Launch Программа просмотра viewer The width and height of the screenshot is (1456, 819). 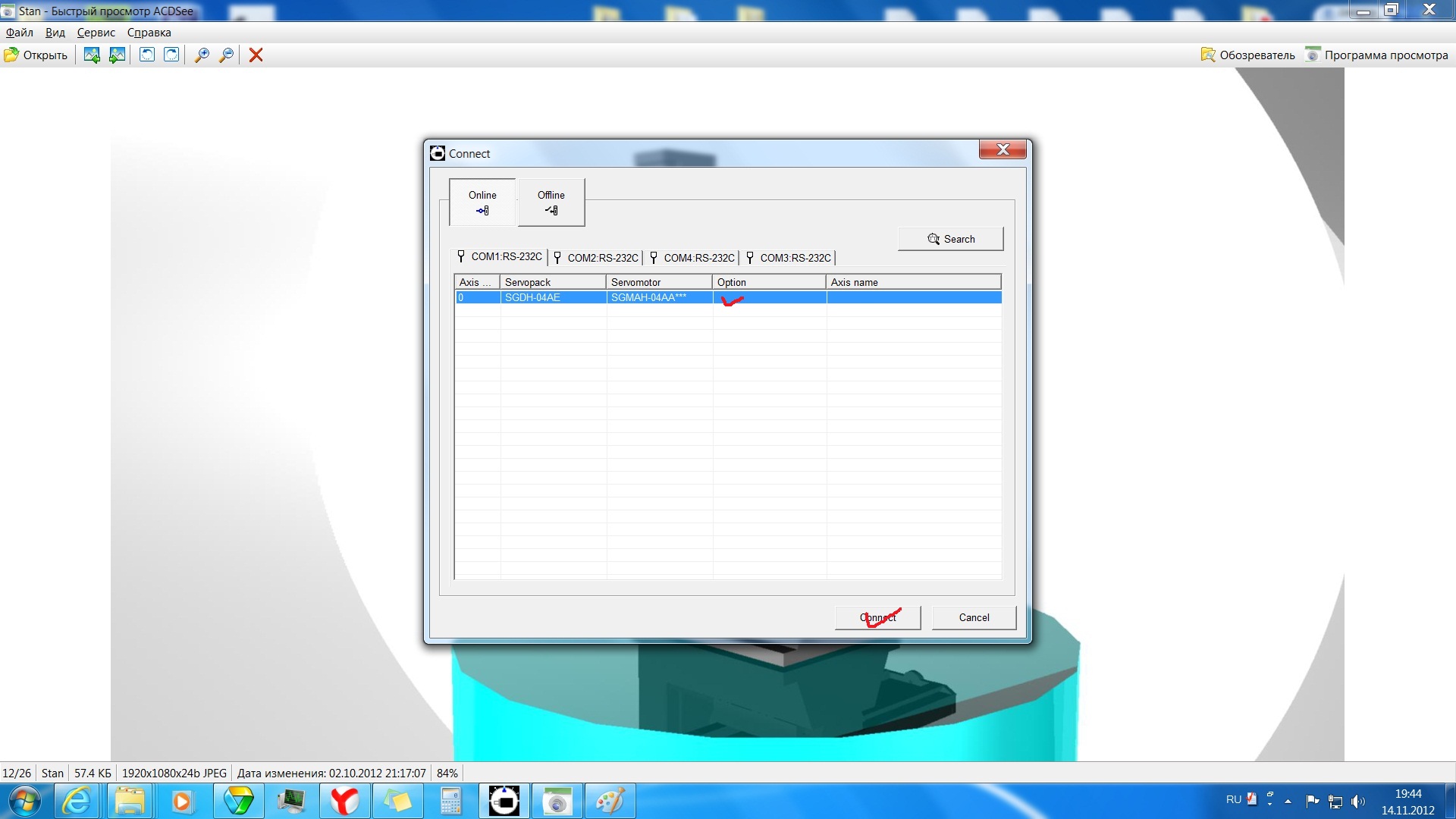[x=1377, y=55]
